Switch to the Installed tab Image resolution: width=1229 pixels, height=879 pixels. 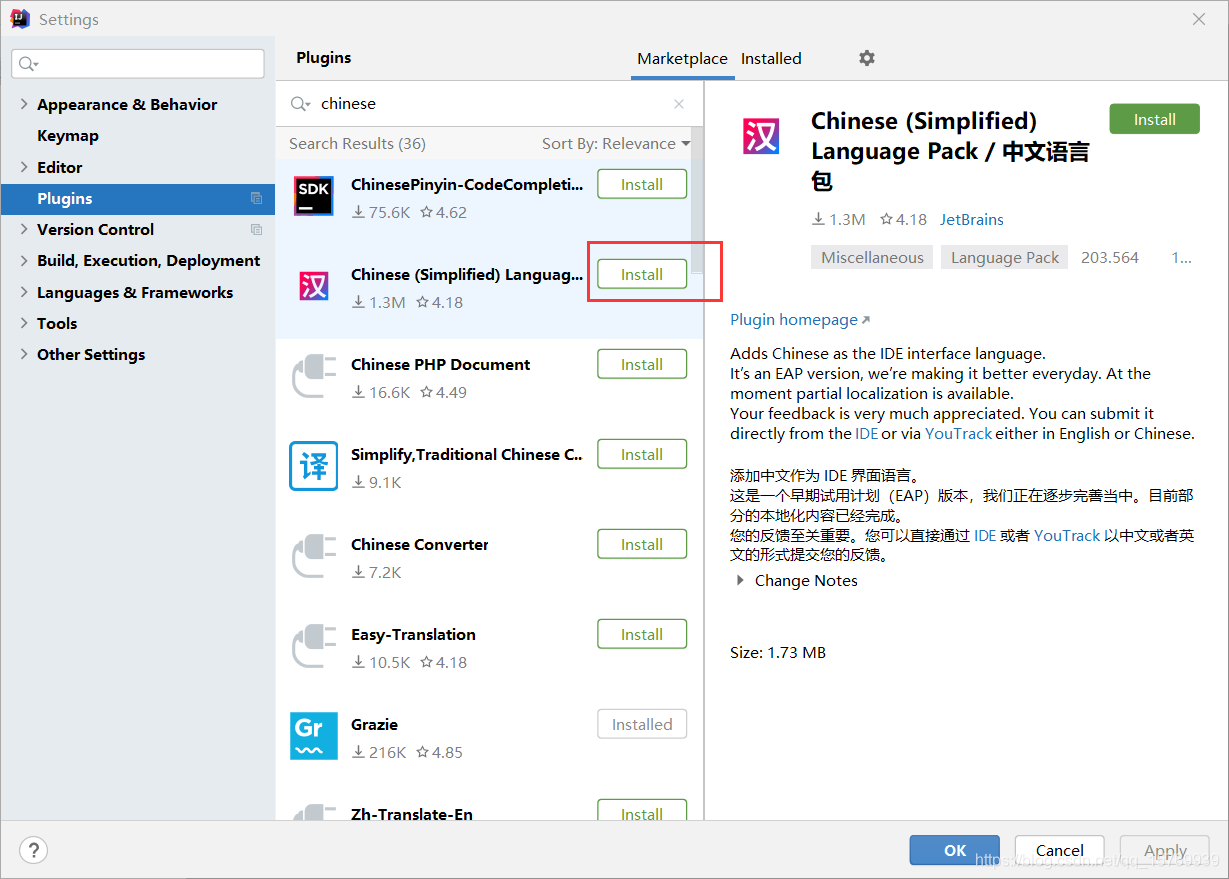coord(771,58)
